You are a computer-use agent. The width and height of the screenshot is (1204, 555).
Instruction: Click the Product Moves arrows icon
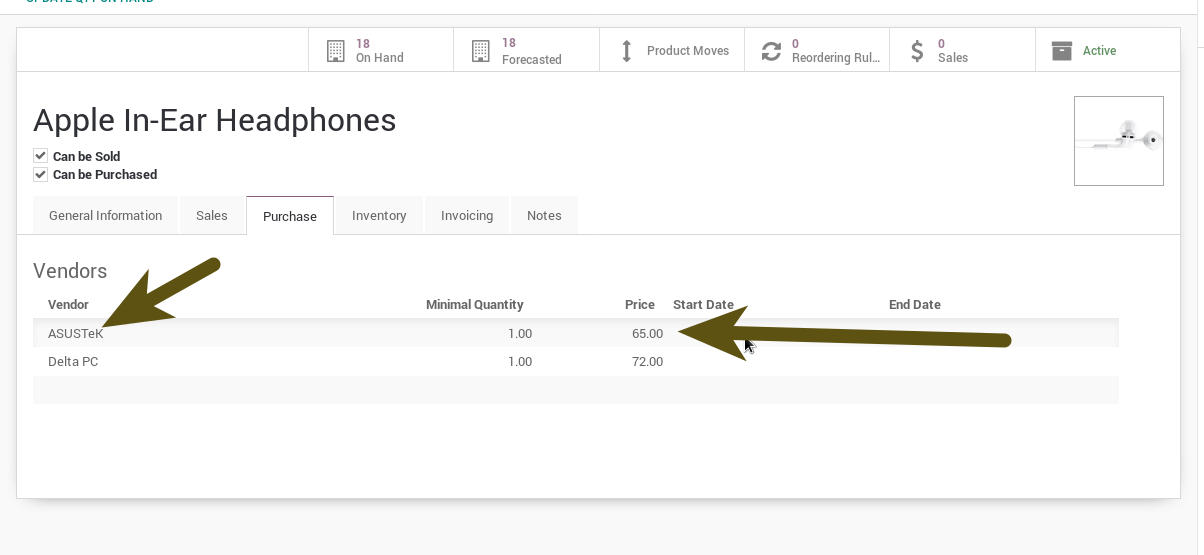click(627, 51)
